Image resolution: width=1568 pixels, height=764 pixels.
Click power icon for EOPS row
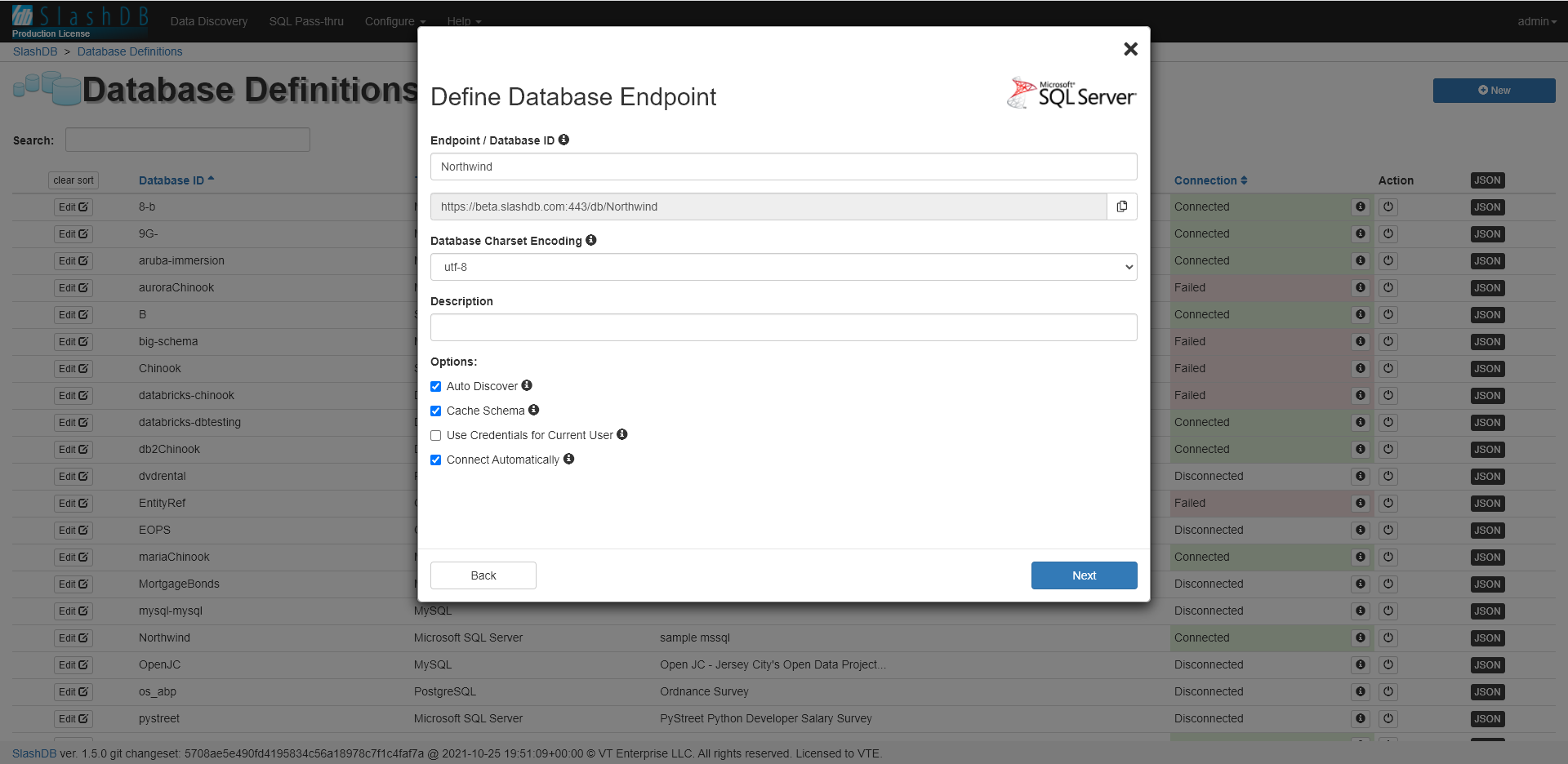coord(1388,531)
